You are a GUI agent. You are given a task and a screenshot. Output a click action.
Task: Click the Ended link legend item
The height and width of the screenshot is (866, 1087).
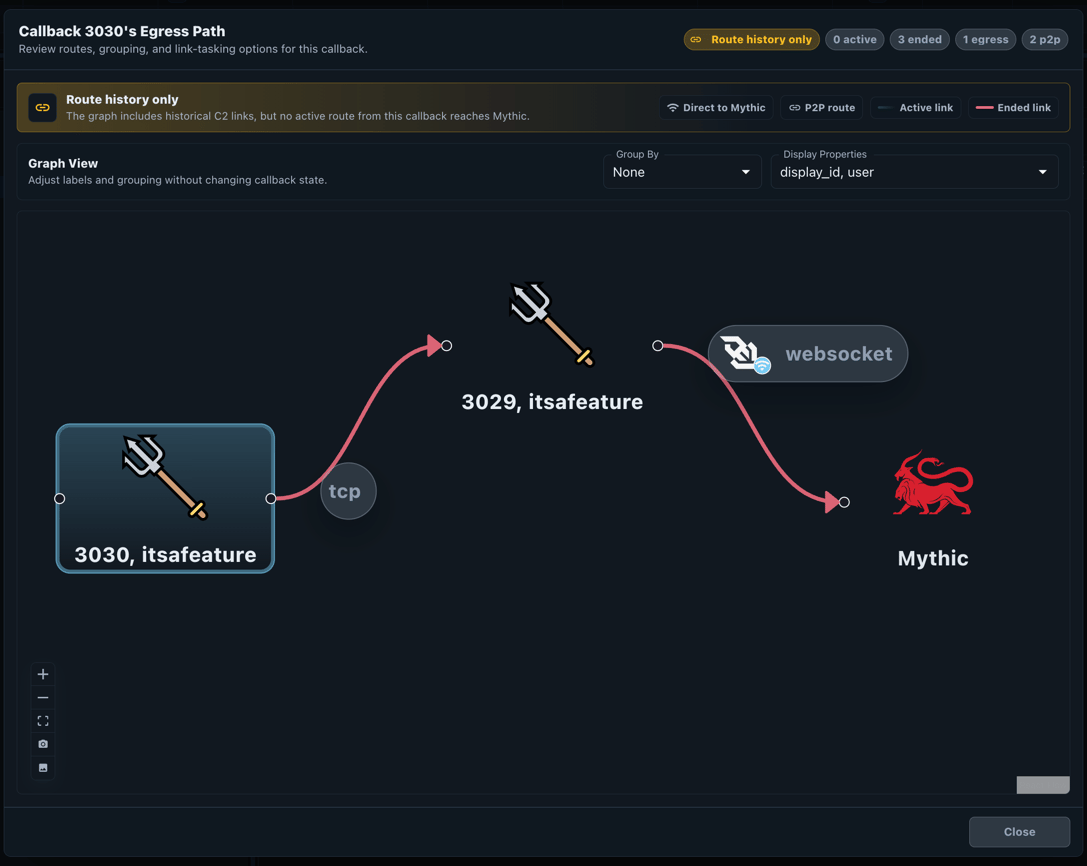click(1013, 107)
